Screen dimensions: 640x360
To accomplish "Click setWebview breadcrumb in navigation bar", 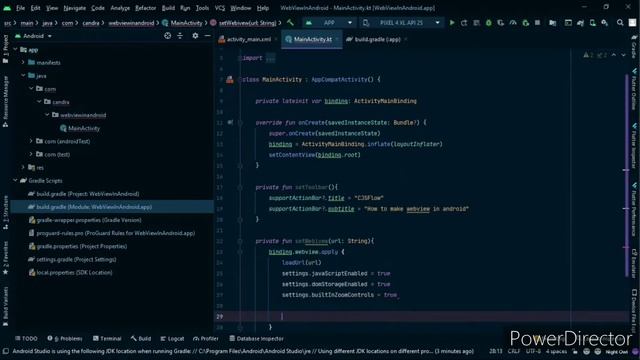I will click(x=243, y=23).
